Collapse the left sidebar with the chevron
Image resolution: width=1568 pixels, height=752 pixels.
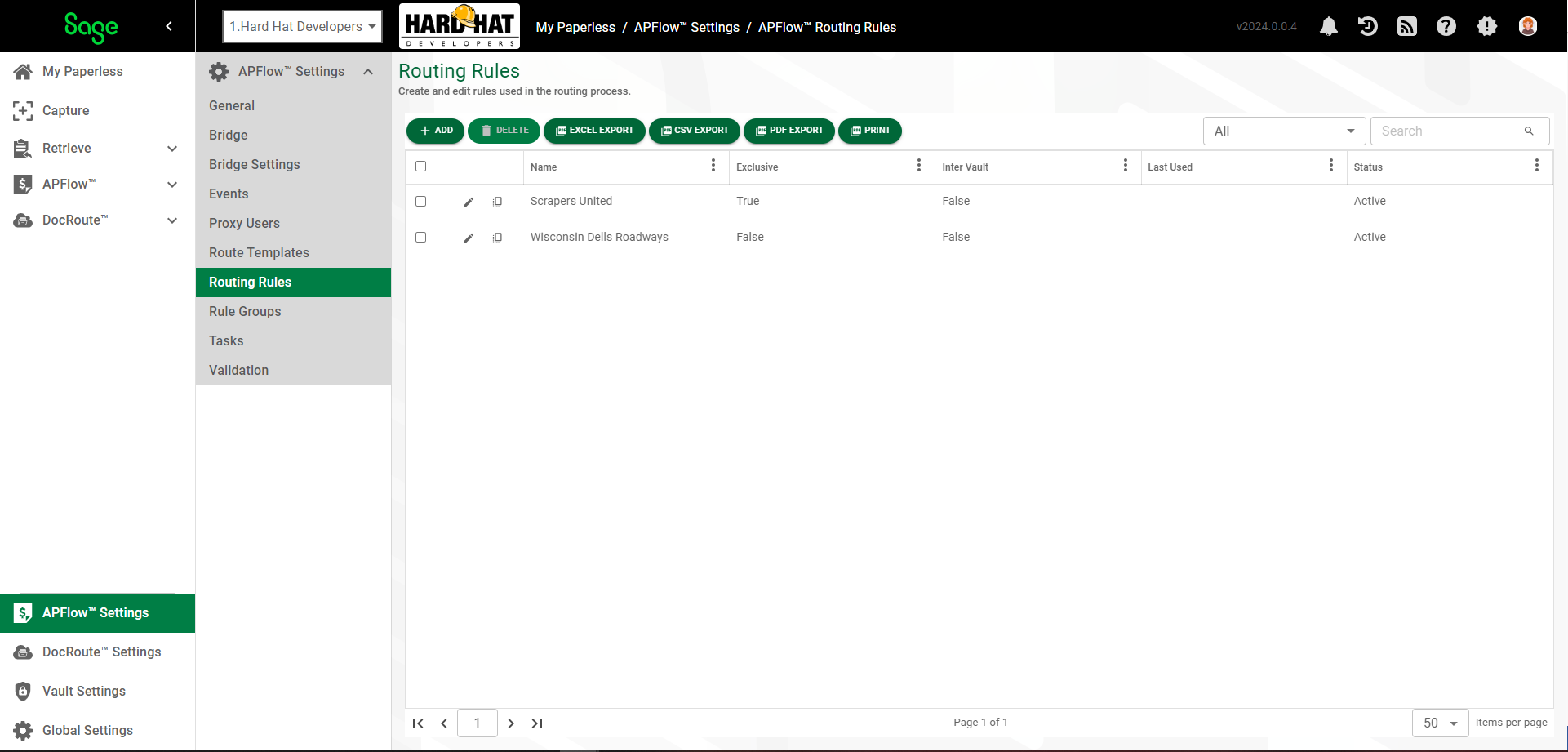[169, 26]
